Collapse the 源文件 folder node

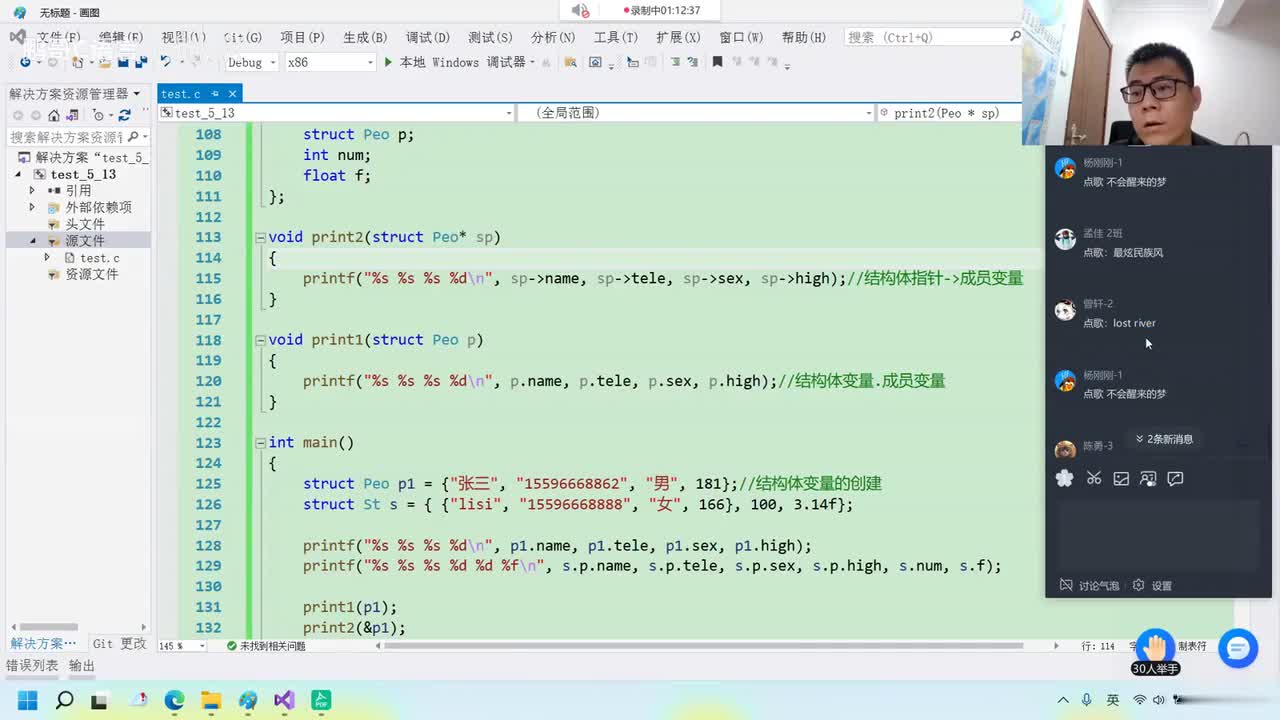(32, 241)
